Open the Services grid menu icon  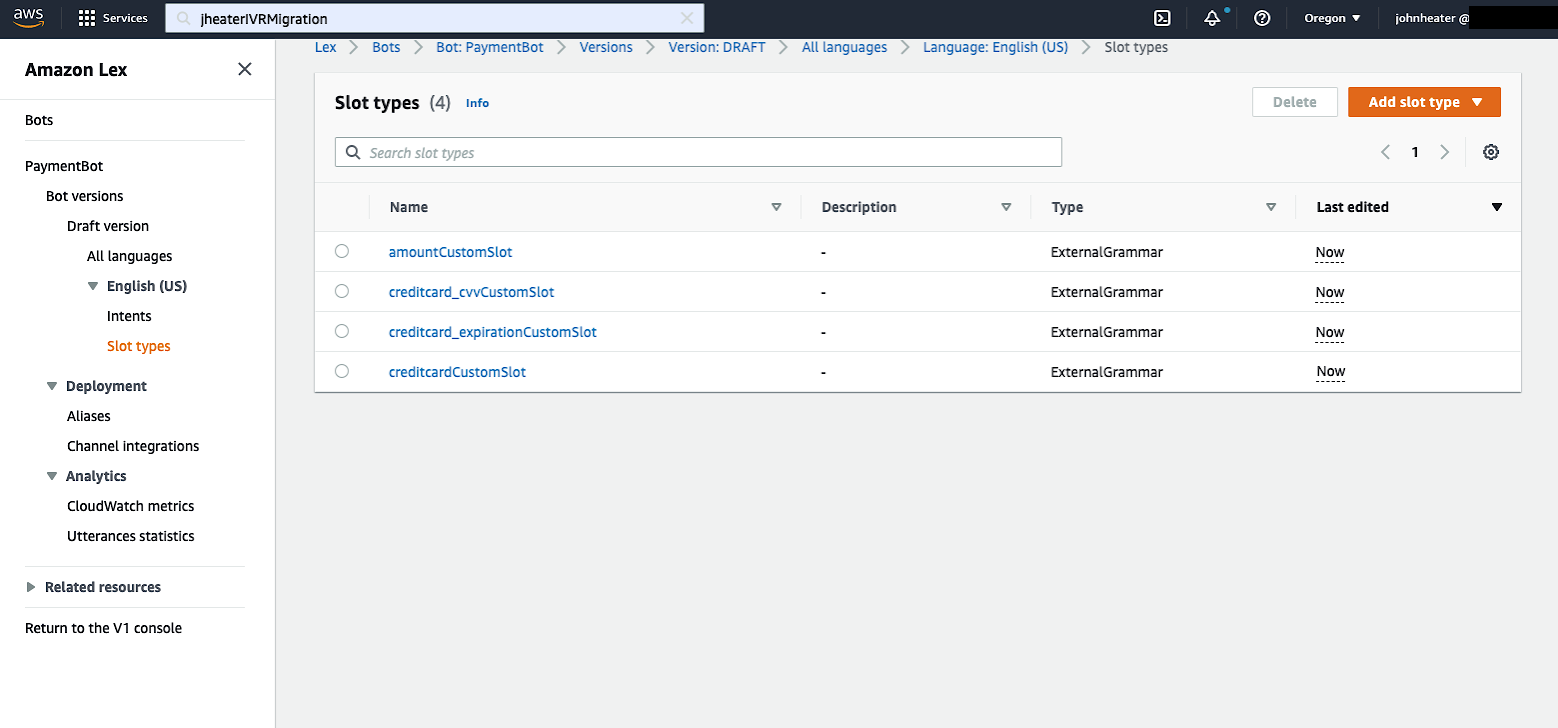[87, 18]
